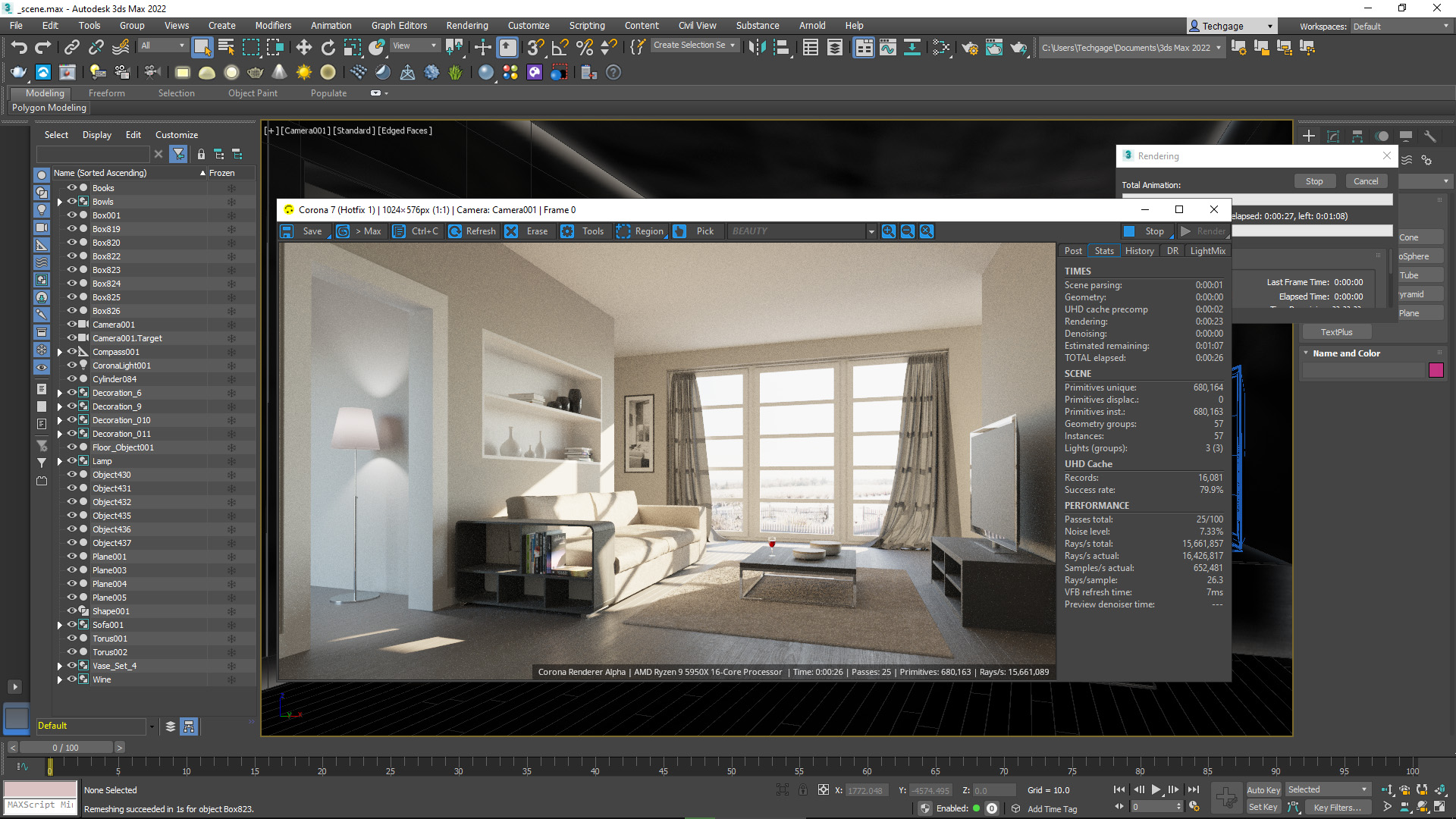Open Key Filters dialog
This screenshot has width=1456, height=819.
[1337, 807]
